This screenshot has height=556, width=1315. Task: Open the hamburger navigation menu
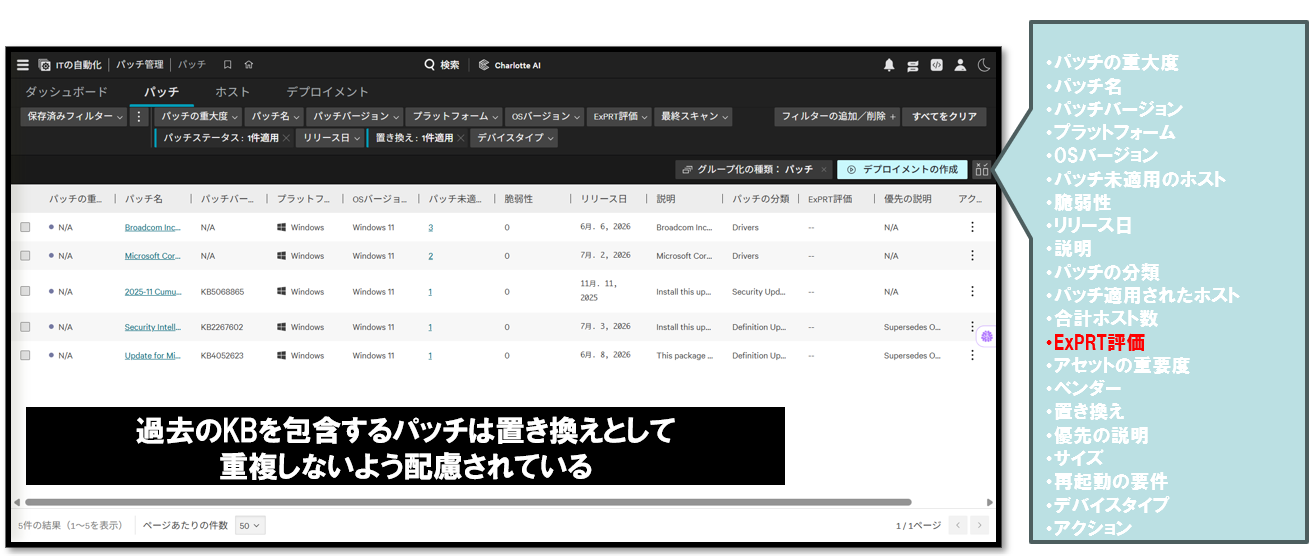click(23, 65)
